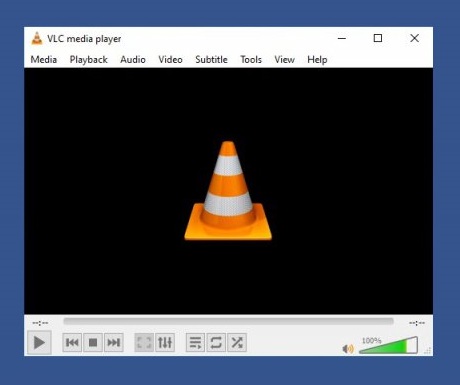This screenshot has height=385, width=460.
Task: Click elapsed time label left of seek bar
Action: [40, 323]
